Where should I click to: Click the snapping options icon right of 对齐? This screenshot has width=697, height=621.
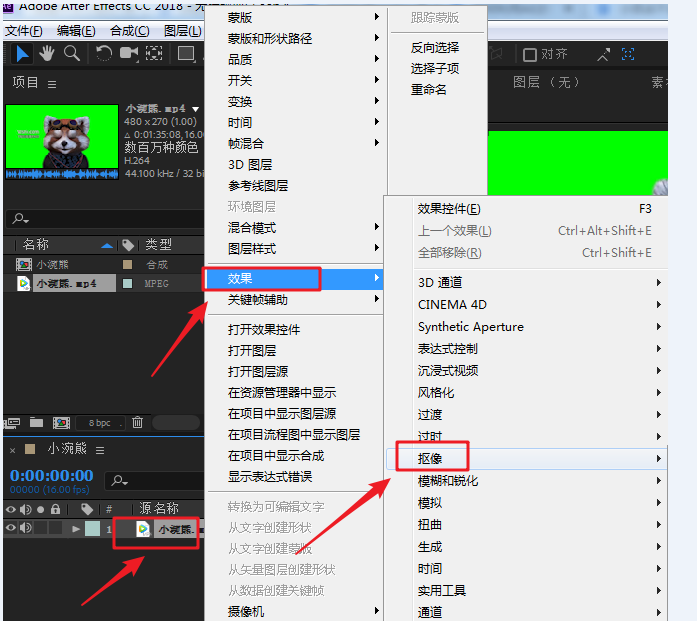(604, 55)
